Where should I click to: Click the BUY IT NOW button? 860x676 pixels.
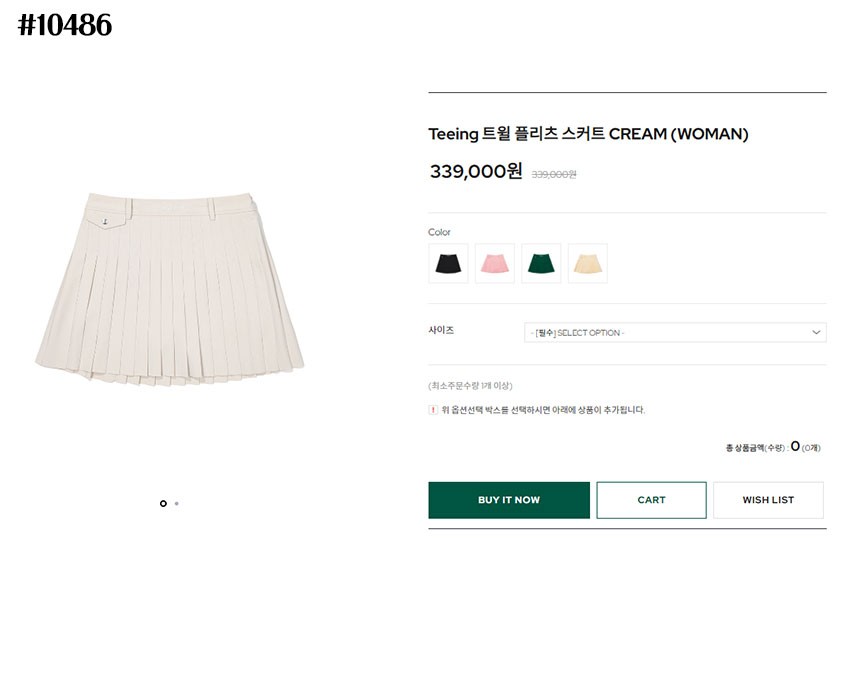509,500
